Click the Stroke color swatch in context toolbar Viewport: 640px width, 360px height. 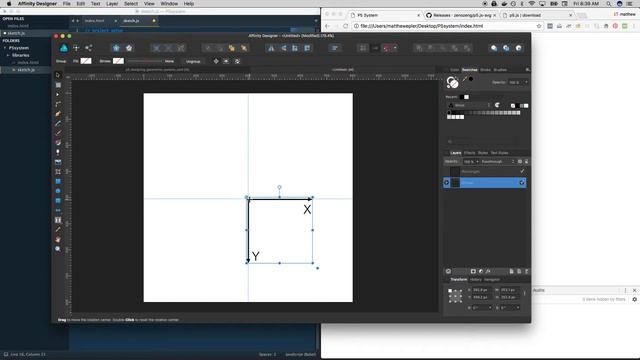pyautogui.click(x=118, y=61)
